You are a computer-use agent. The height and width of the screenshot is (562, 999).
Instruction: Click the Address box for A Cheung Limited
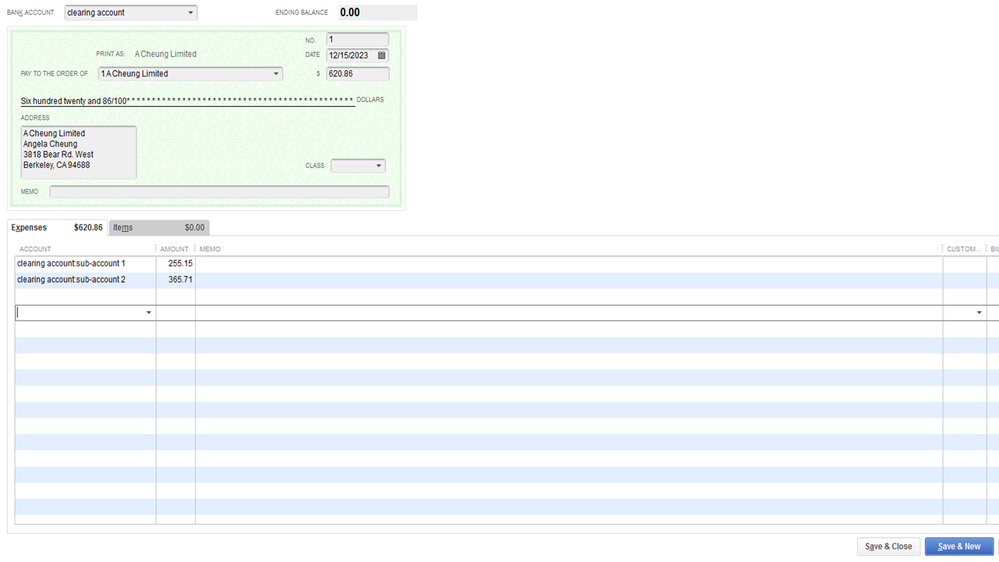78,152
